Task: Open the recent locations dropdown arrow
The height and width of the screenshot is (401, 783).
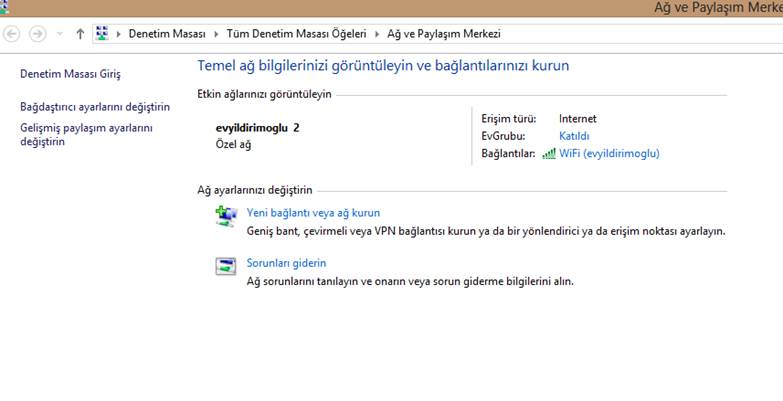Action: [x=61, y=34]
